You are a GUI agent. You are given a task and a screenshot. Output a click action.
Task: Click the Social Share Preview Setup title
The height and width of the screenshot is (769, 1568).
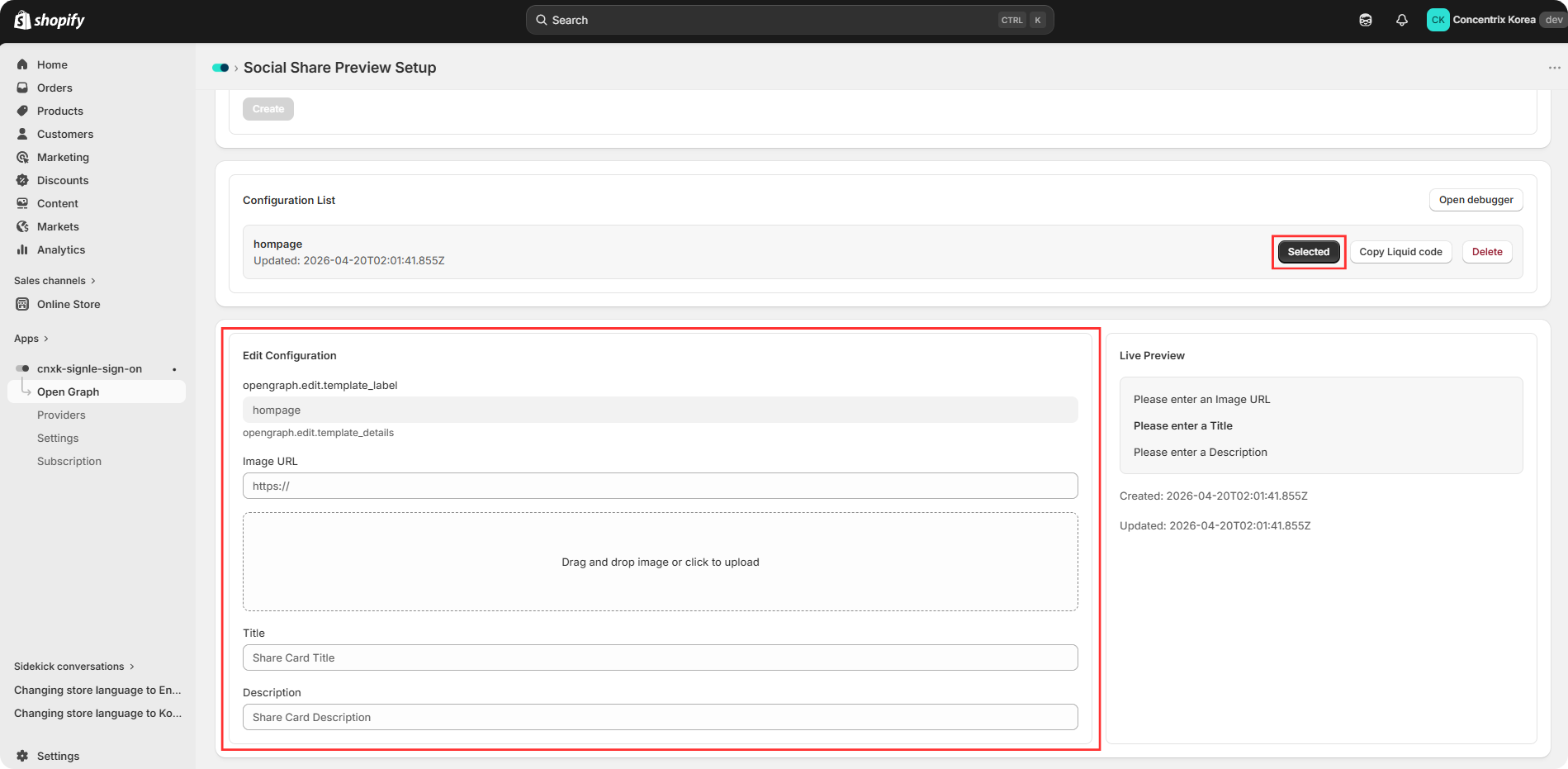[x=339, y=68]
